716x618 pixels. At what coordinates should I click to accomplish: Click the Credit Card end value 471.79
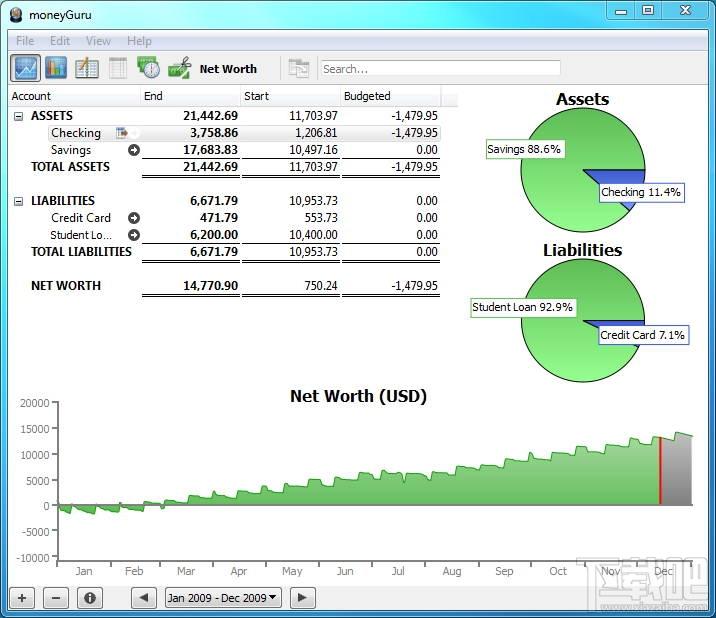coord(219,218)
